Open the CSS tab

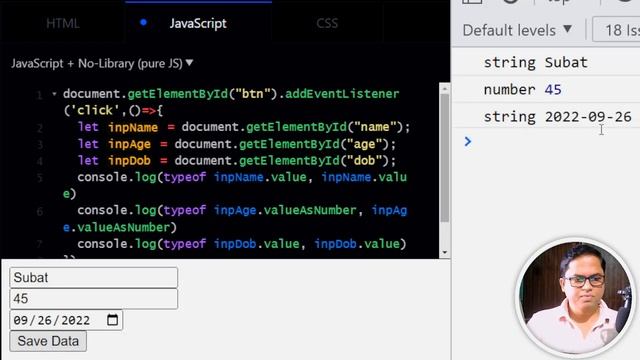[327, 23]
